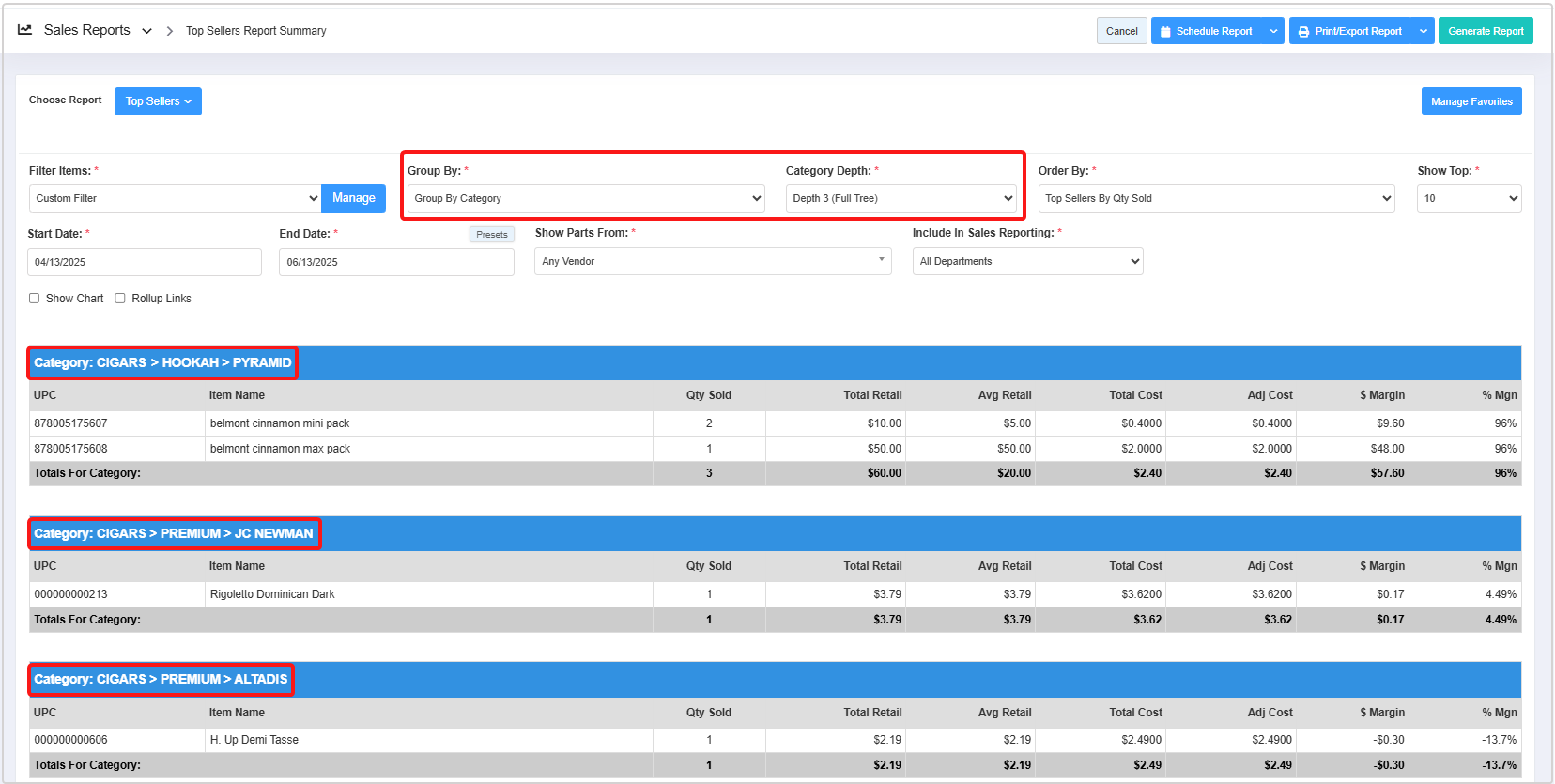
Task: Click the Sales Reports chart icon
Action: tap(25, 30)
